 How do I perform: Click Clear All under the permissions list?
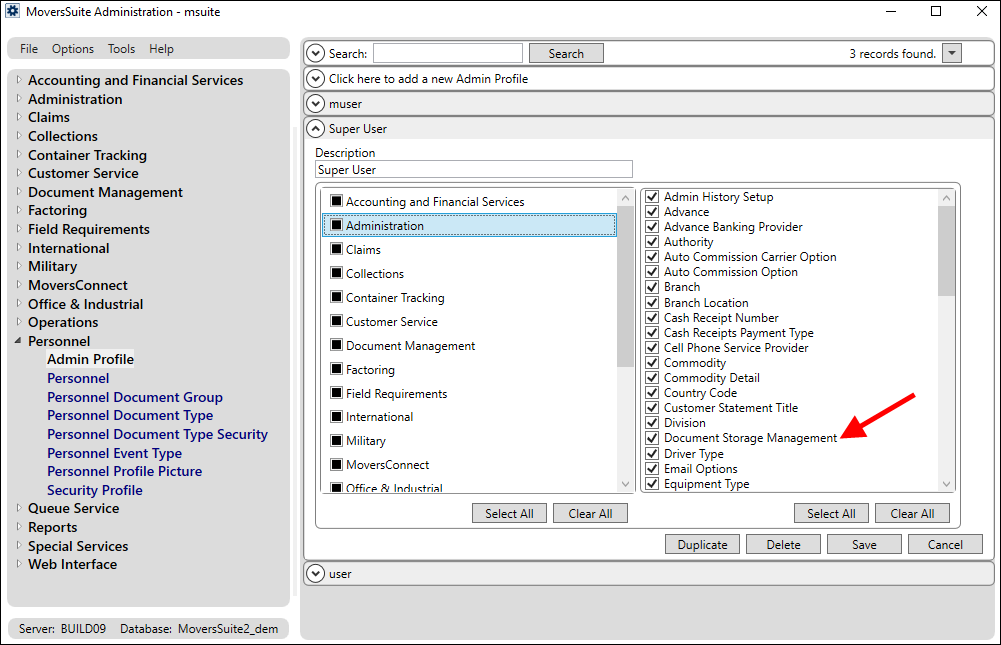click(911, 513)
